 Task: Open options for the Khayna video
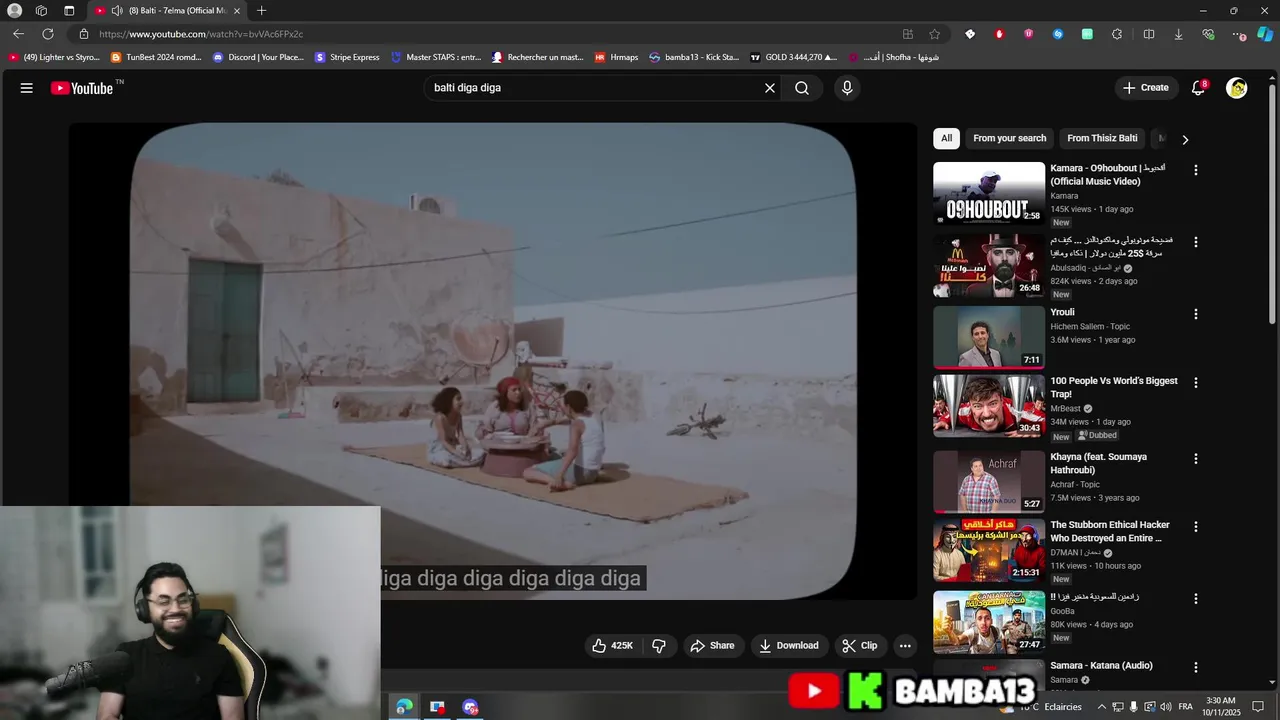[1195, 459]
